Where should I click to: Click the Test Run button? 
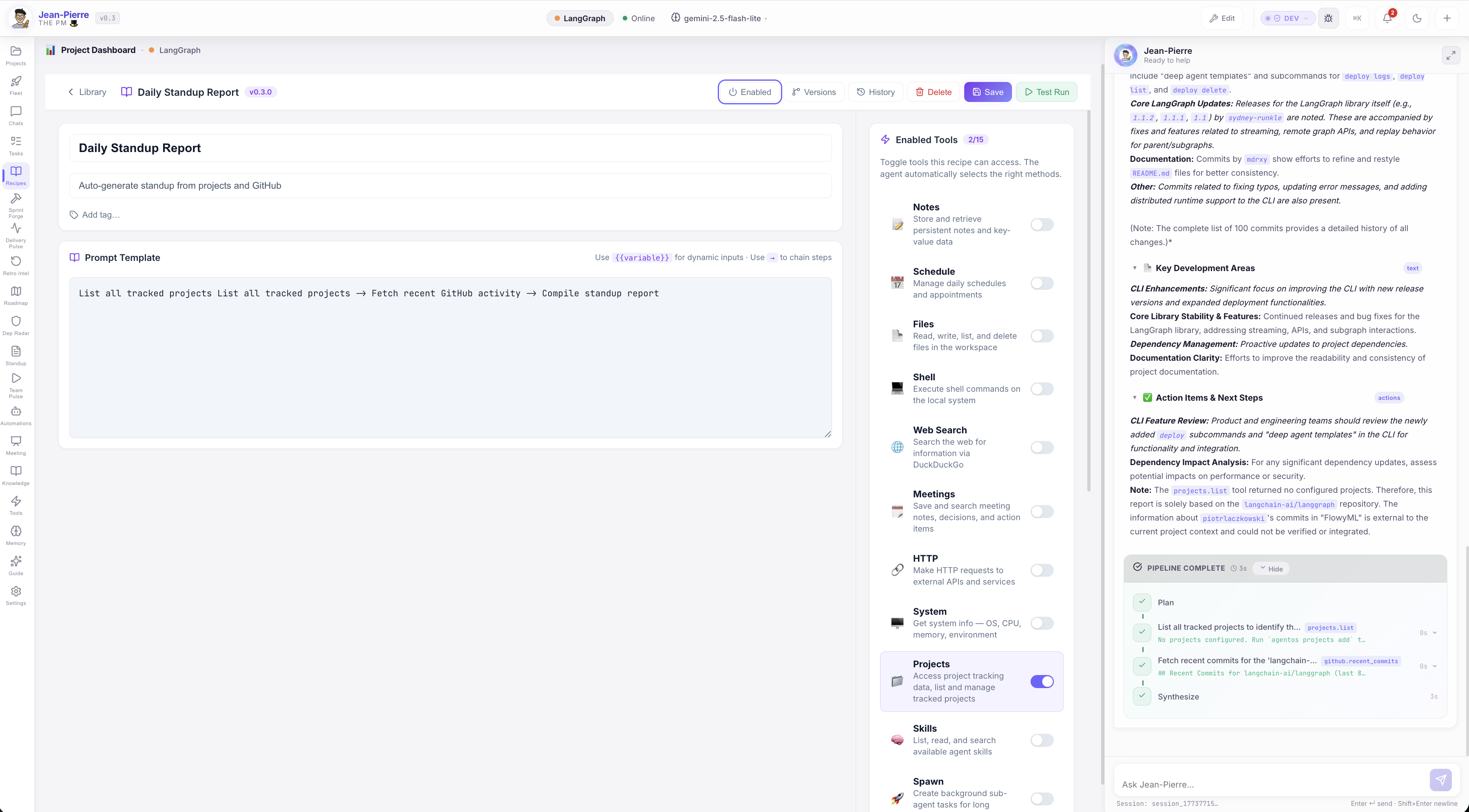[1046, 92]
